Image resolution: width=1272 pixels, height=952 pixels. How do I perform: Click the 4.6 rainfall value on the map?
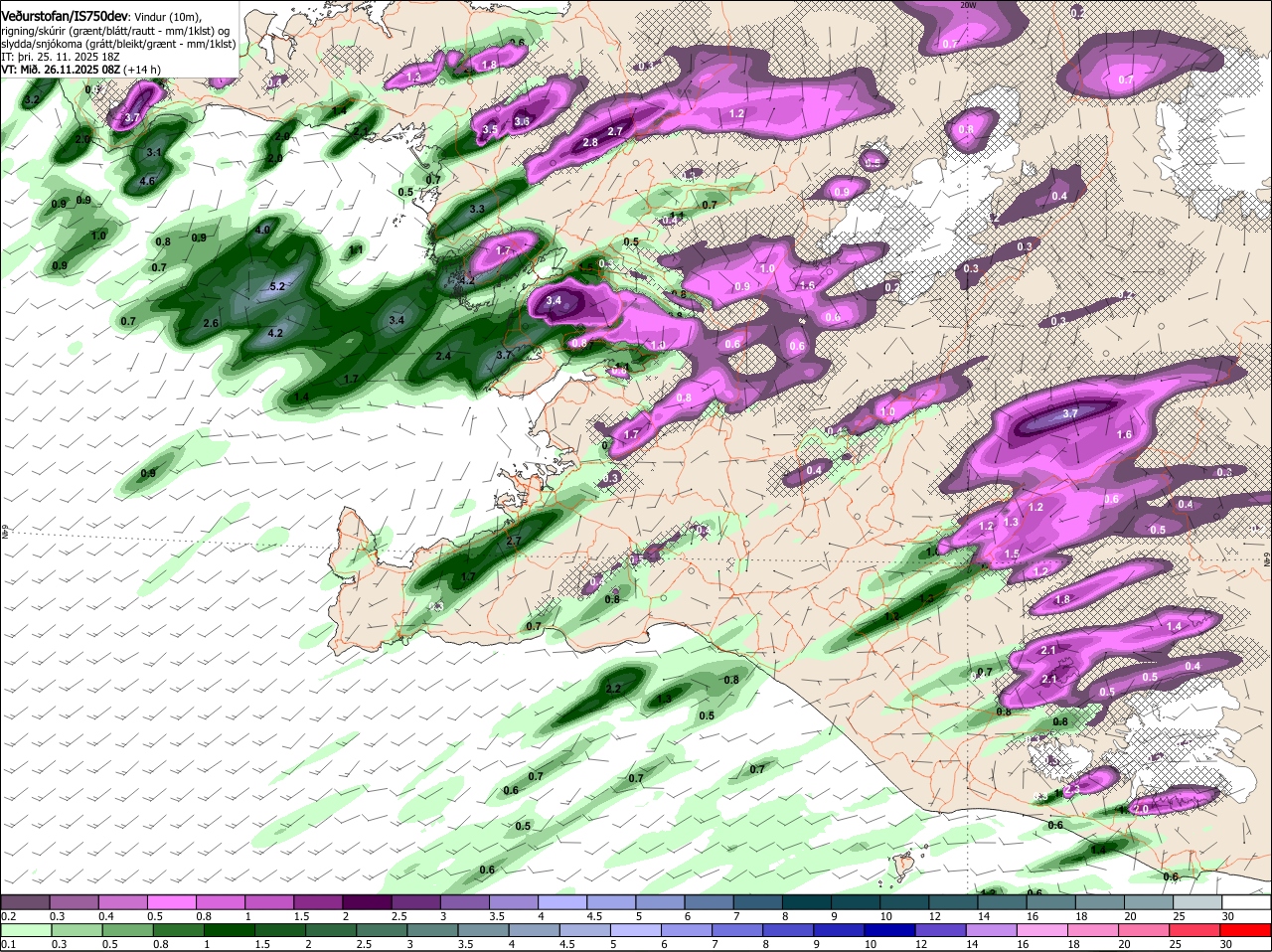(x=147, y=181)
